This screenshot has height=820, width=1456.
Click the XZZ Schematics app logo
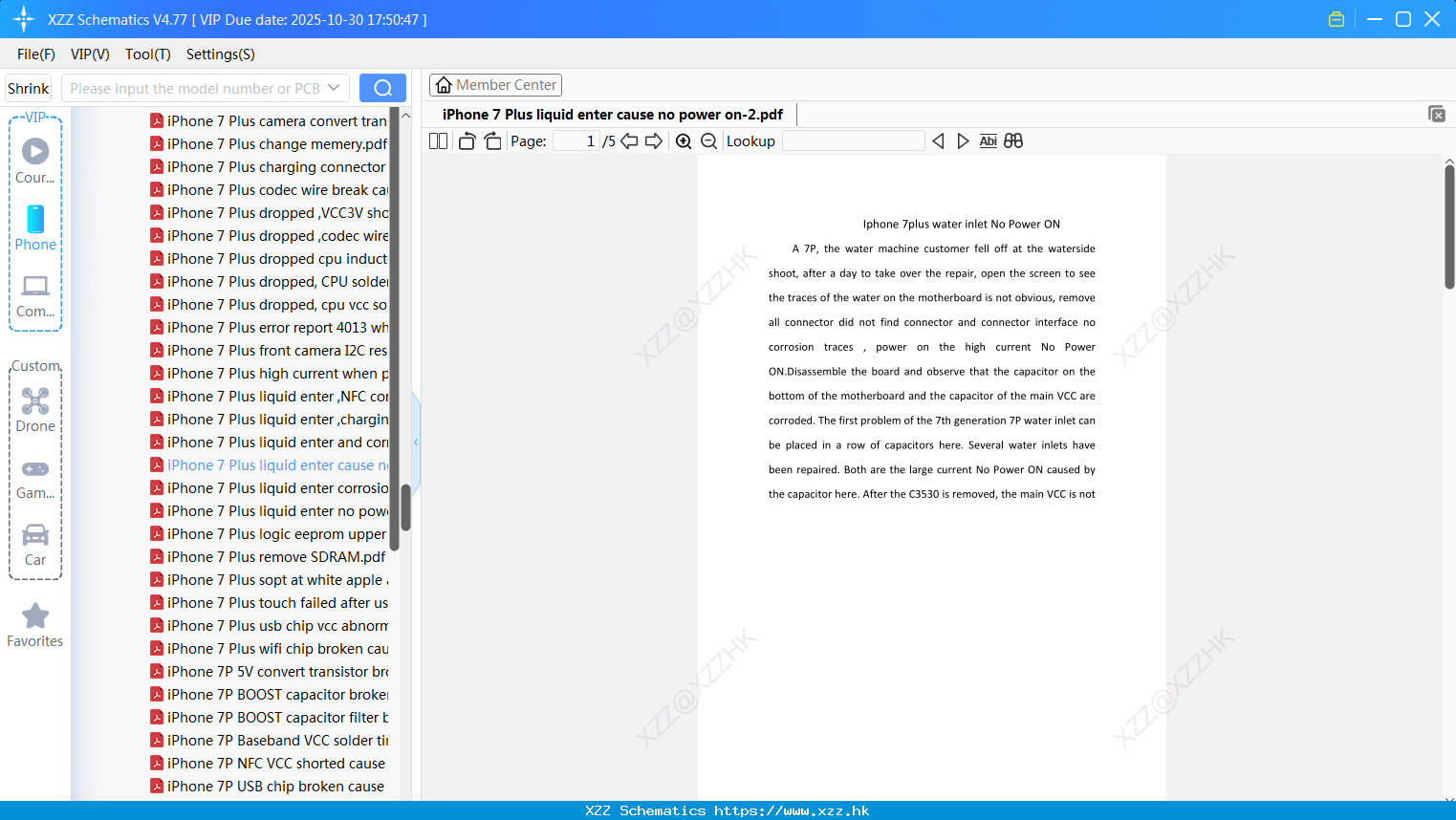pyautogui.click(x=24, y=19)
